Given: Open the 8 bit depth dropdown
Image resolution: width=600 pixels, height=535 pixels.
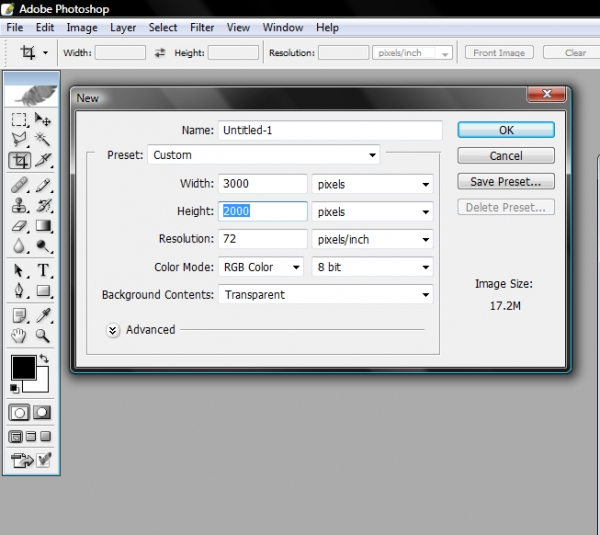Looking at the screenshot, I should (372, 267).
